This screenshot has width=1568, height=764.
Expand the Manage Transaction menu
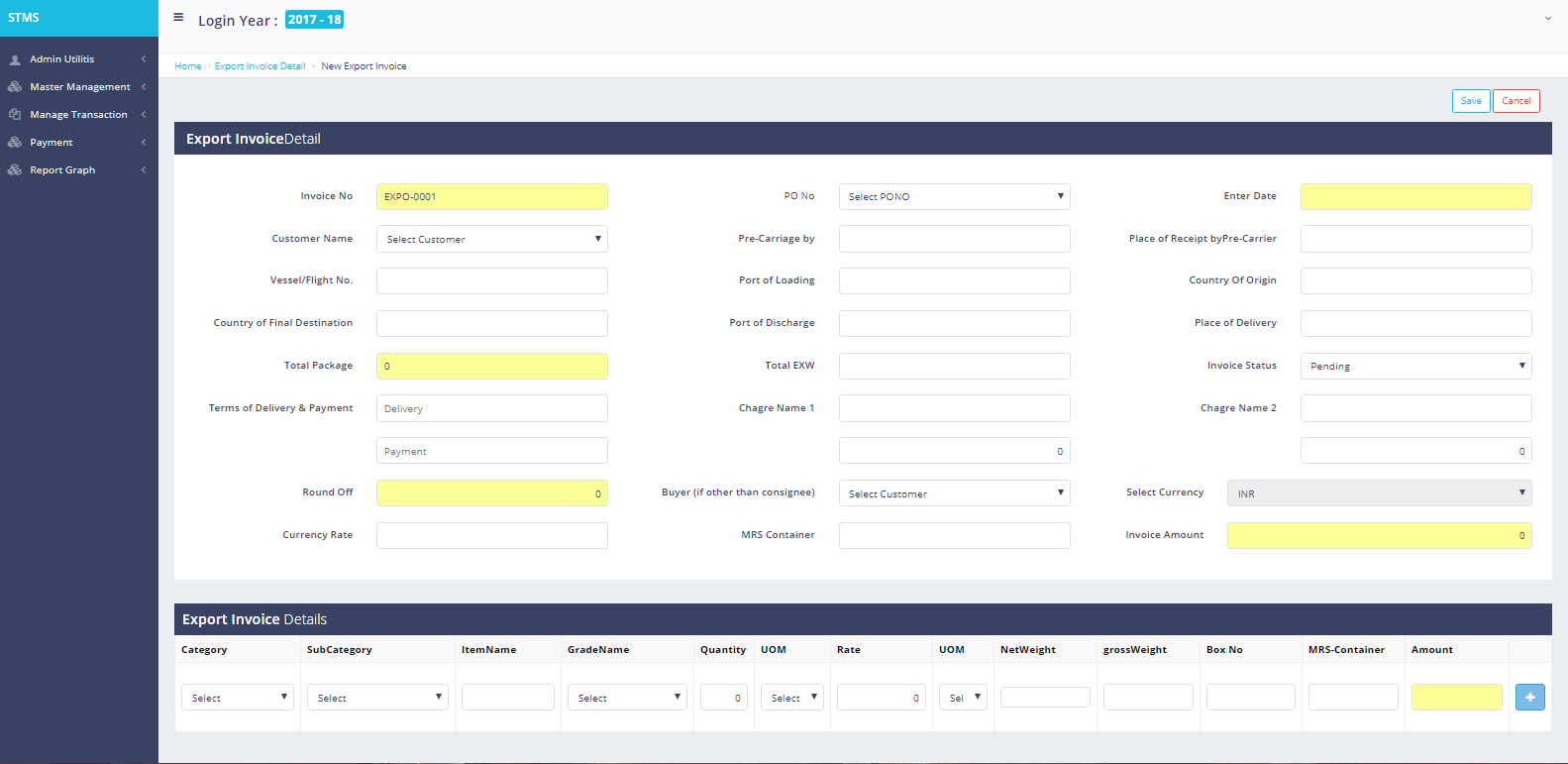coord(78,115)
